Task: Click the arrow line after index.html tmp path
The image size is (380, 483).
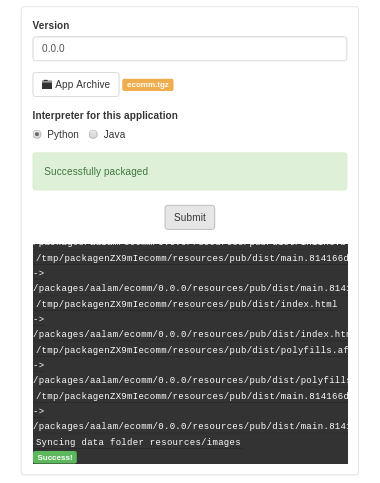Action: (39, 319)
